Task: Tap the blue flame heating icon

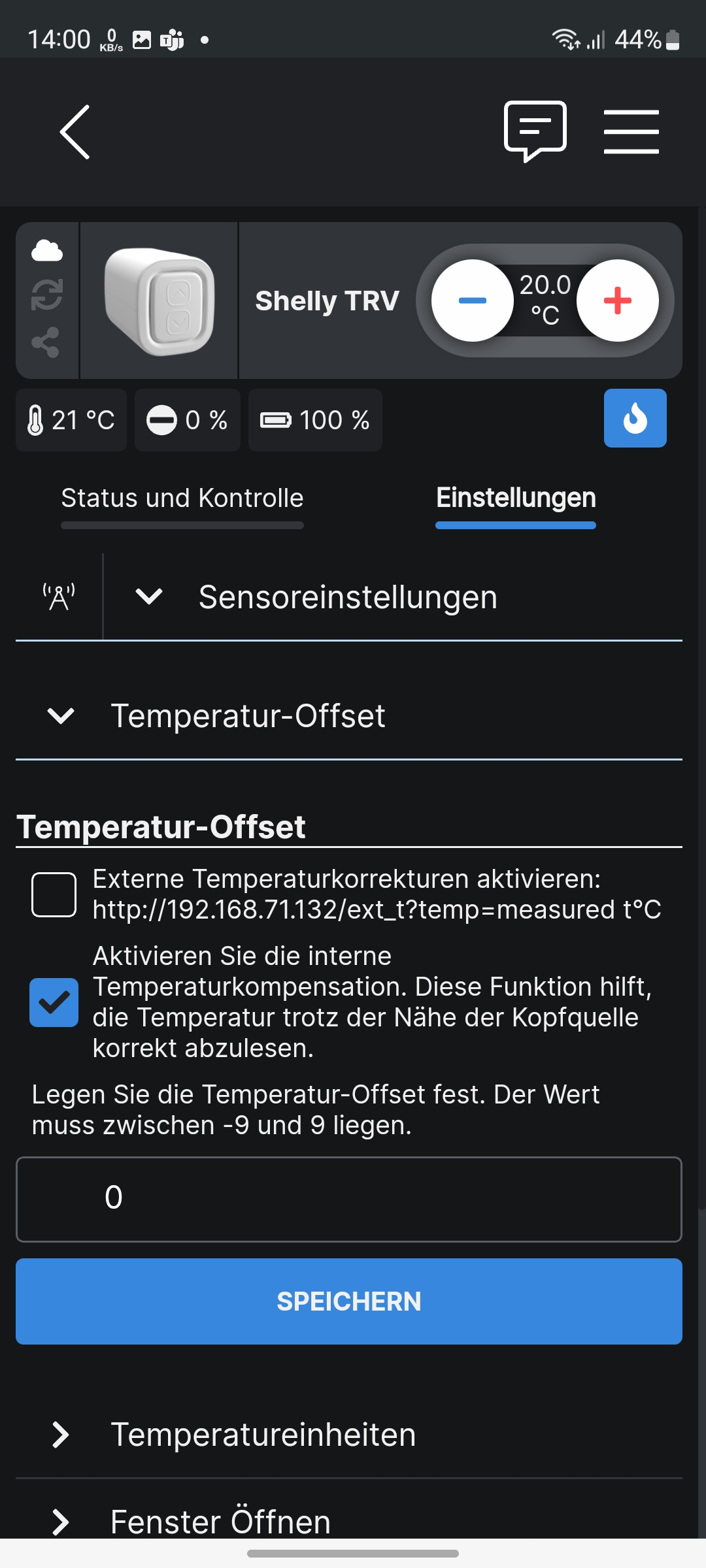Action: tap(635, 418)
